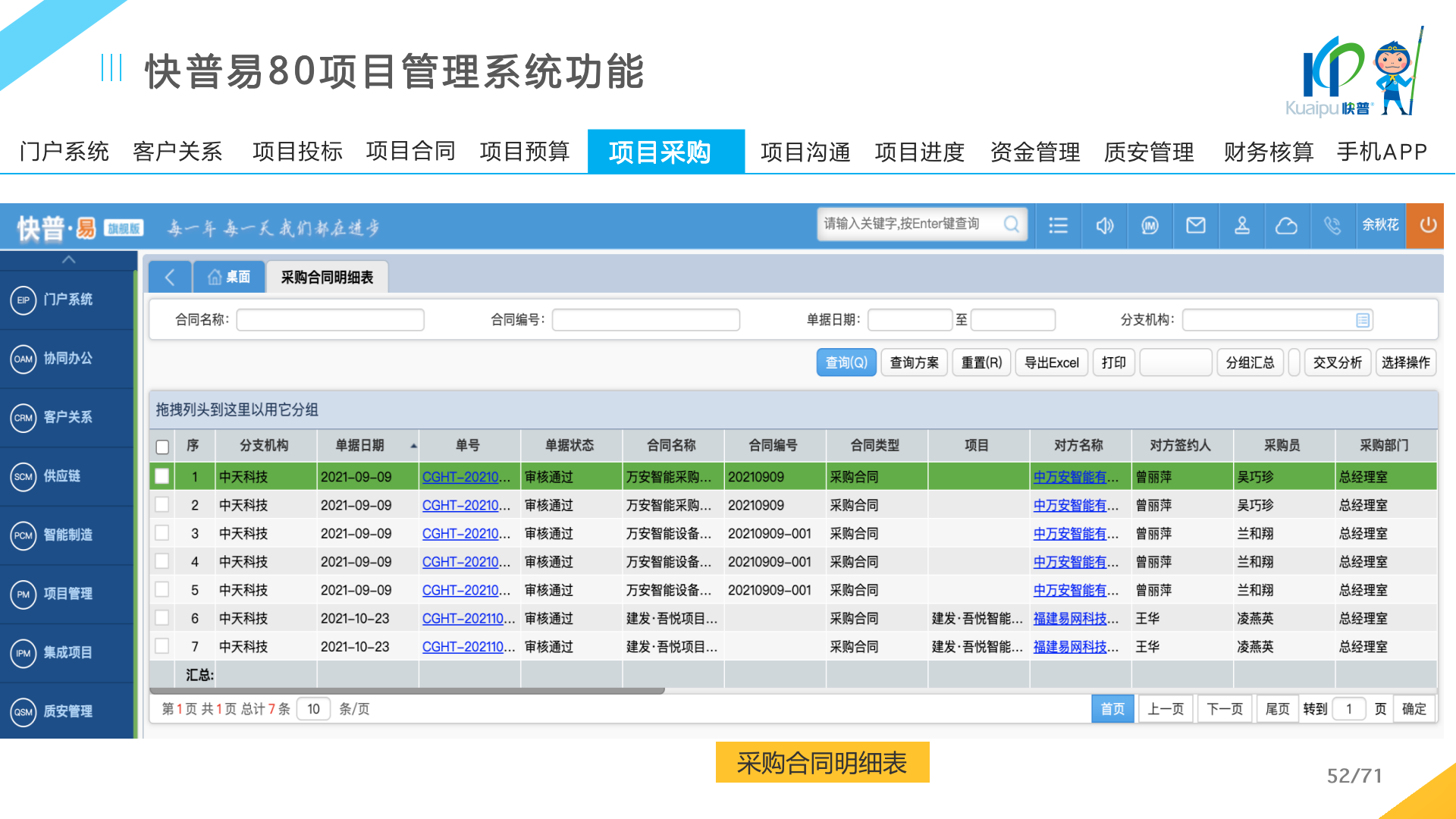Image resolution: width=1456 pixels, height=819 pixels.
Task: Open the mail envelope icon
Action: click(1196, 225)
